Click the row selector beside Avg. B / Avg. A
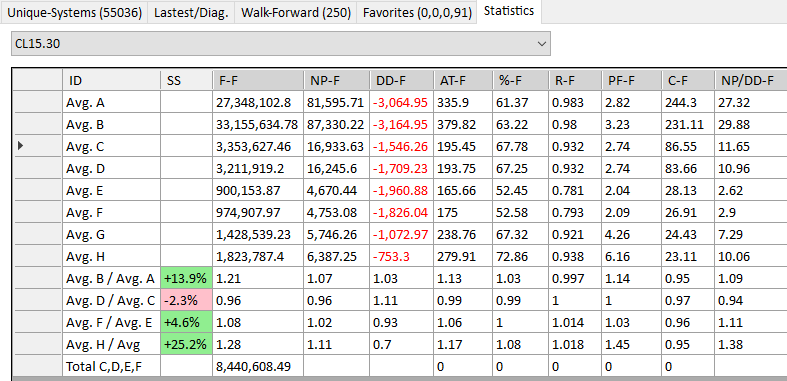 point(37,279)
